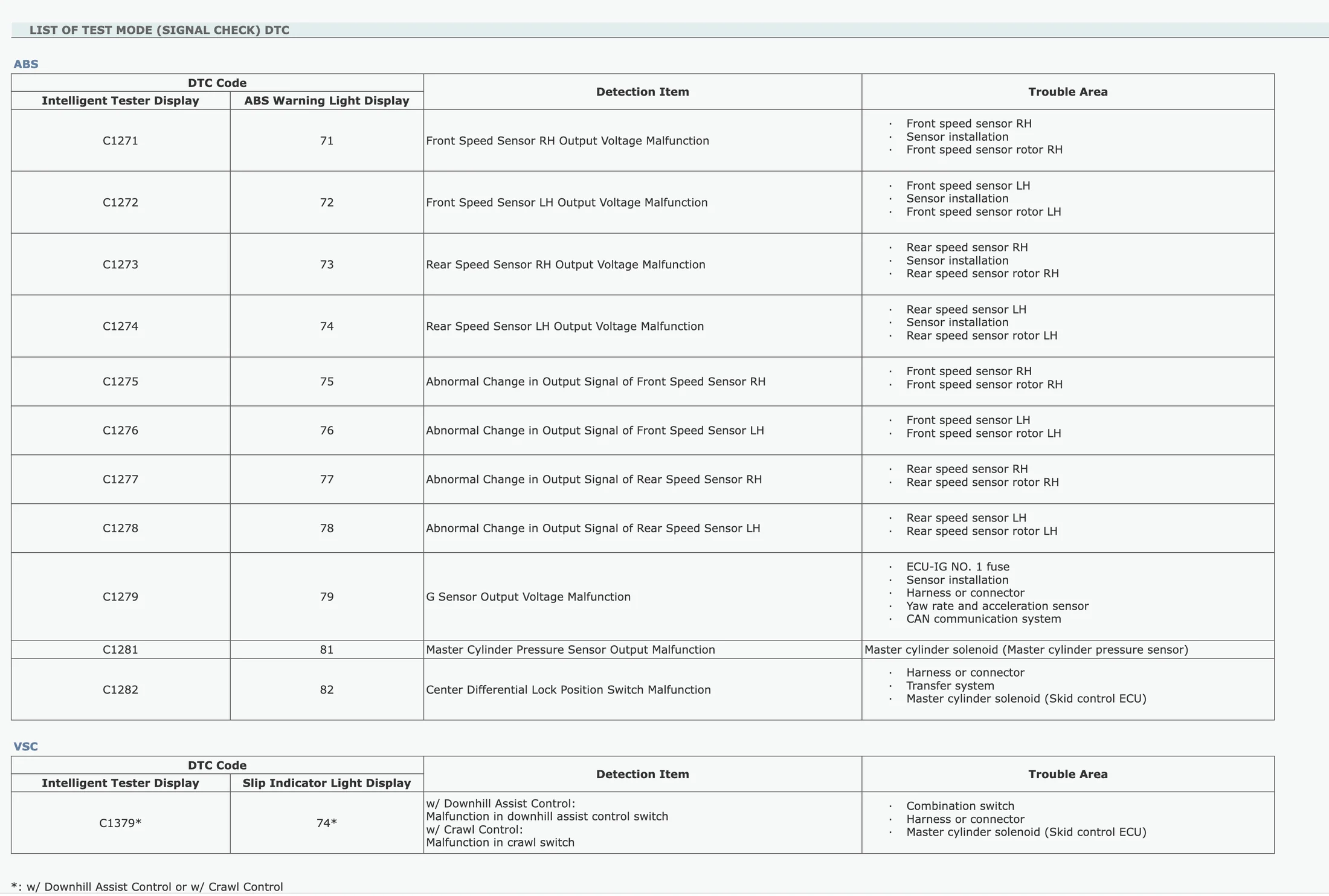The width and height of the screenshot is (1329, 896).
Task: Click the C1279 code cell
Action: (x=120, y=597)
